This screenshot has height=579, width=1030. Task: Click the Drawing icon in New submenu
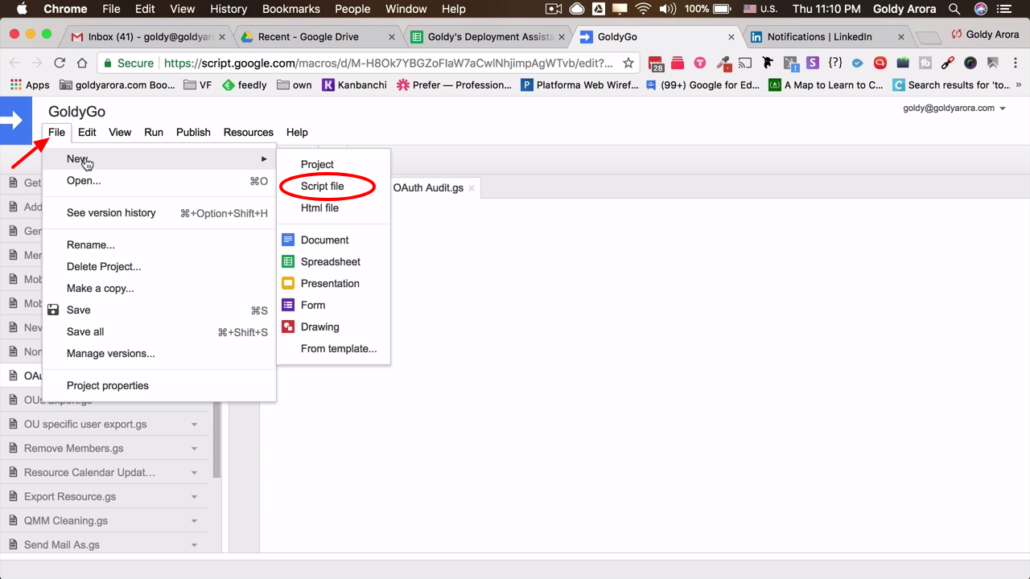pyautogui.click(x=288, y=327)
